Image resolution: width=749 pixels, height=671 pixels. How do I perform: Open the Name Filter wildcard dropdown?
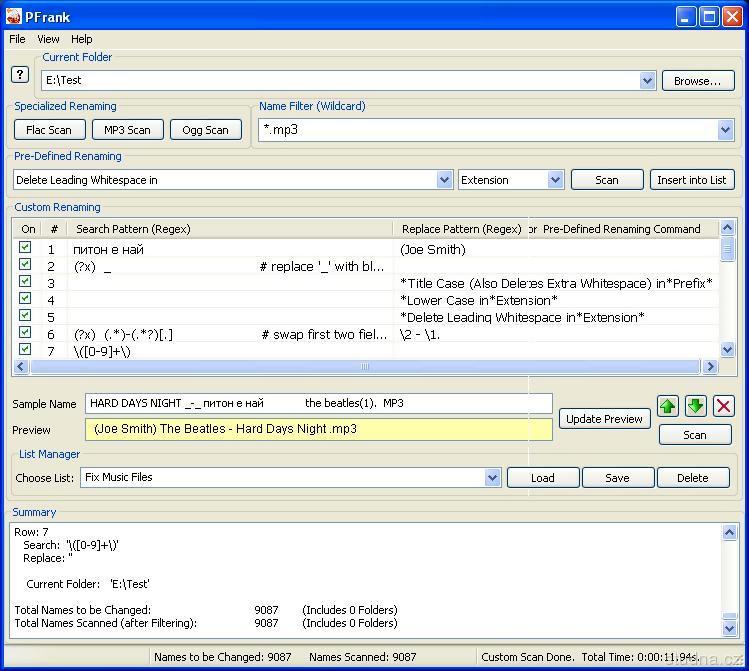725,130
